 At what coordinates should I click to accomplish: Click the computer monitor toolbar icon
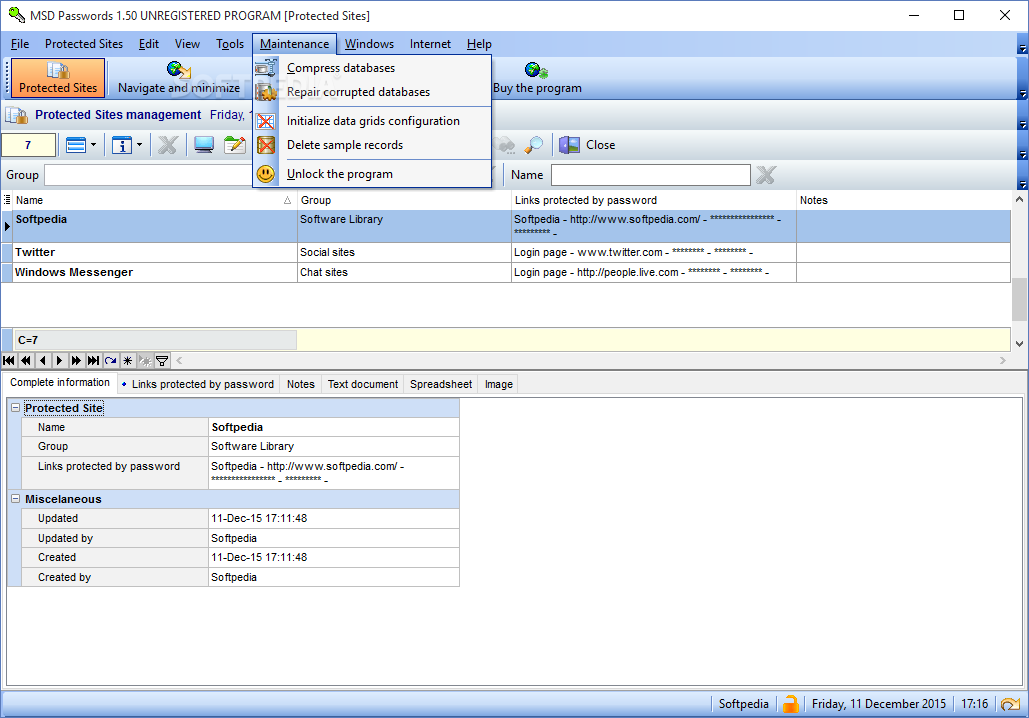(x=203, y=145)
